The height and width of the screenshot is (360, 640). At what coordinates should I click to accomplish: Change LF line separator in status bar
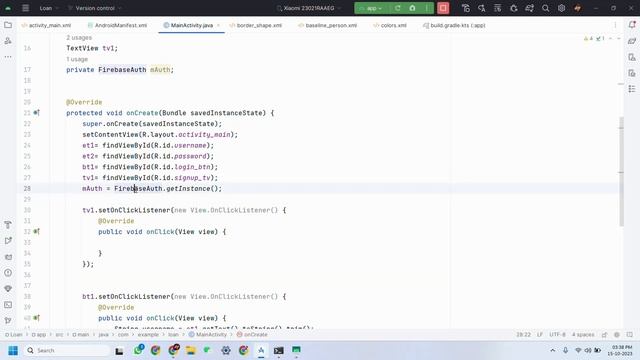(540, 335)
